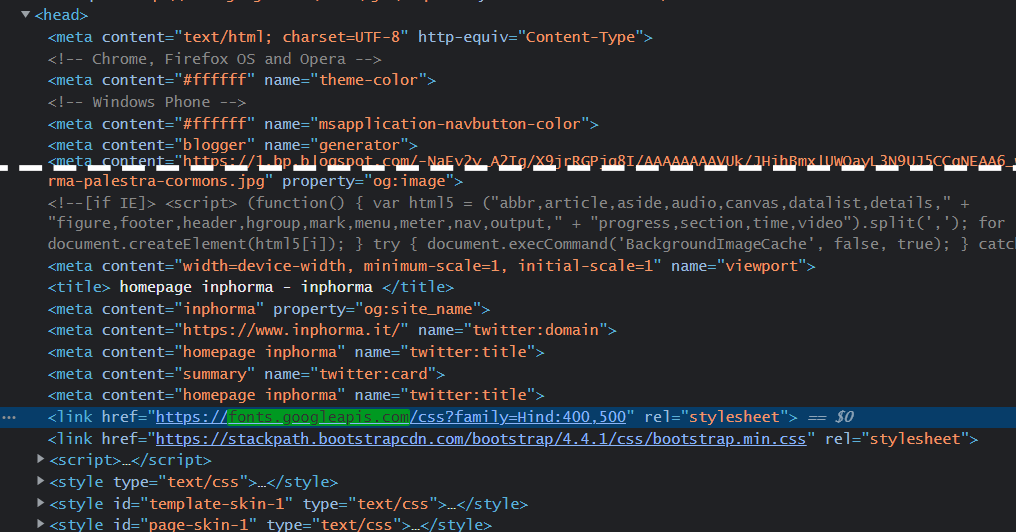Select the theme-color meta row
Image resolution: width=1016 pixels, height=532 pixels.
click(x=242, y=80)
